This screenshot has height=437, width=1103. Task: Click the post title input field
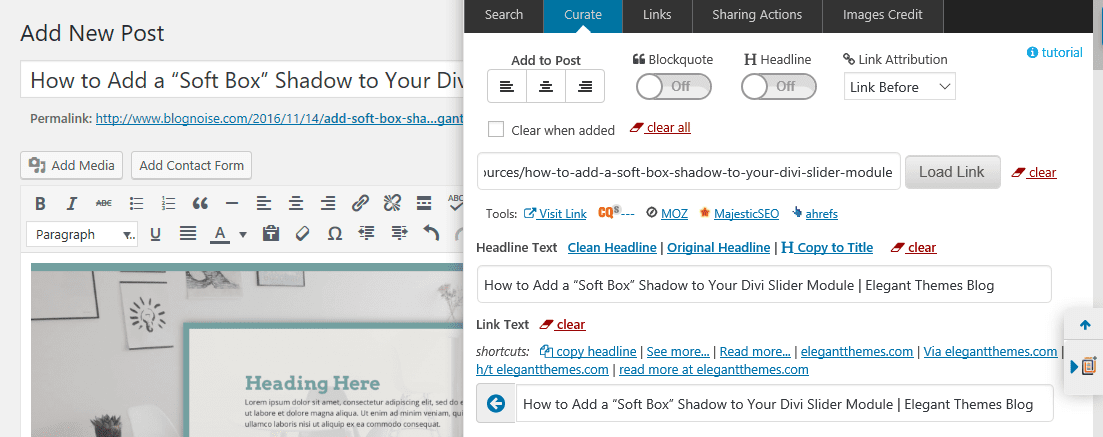(242, 80)
